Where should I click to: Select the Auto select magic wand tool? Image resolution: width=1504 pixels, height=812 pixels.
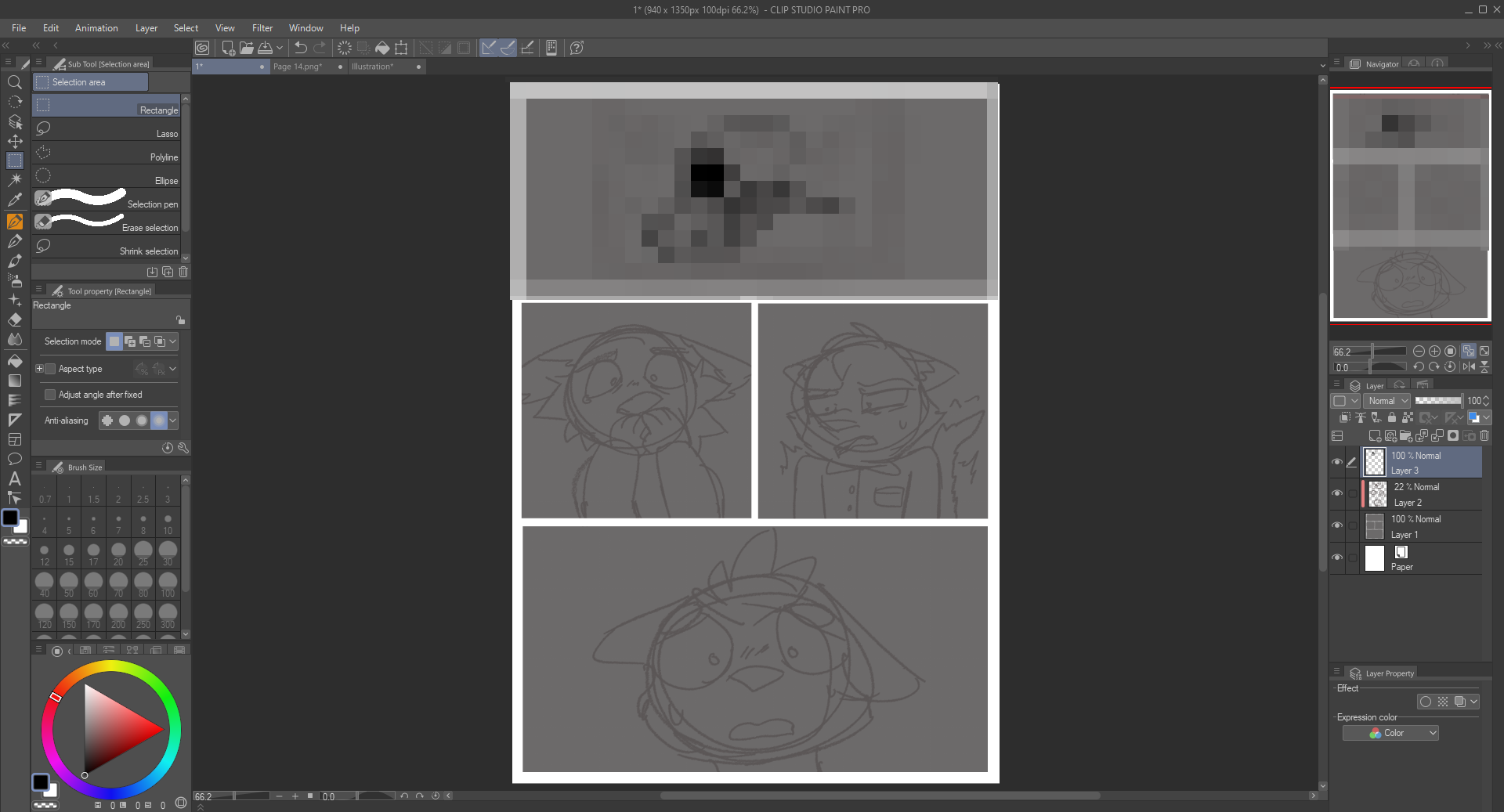(14, 179)
